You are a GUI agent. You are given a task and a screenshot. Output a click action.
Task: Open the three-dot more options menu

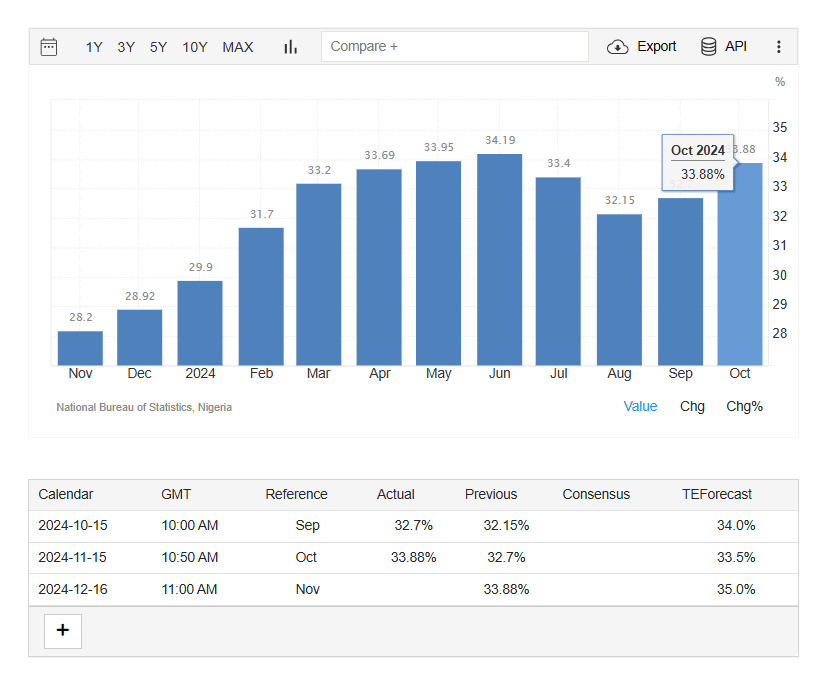[x=779, y=47]
